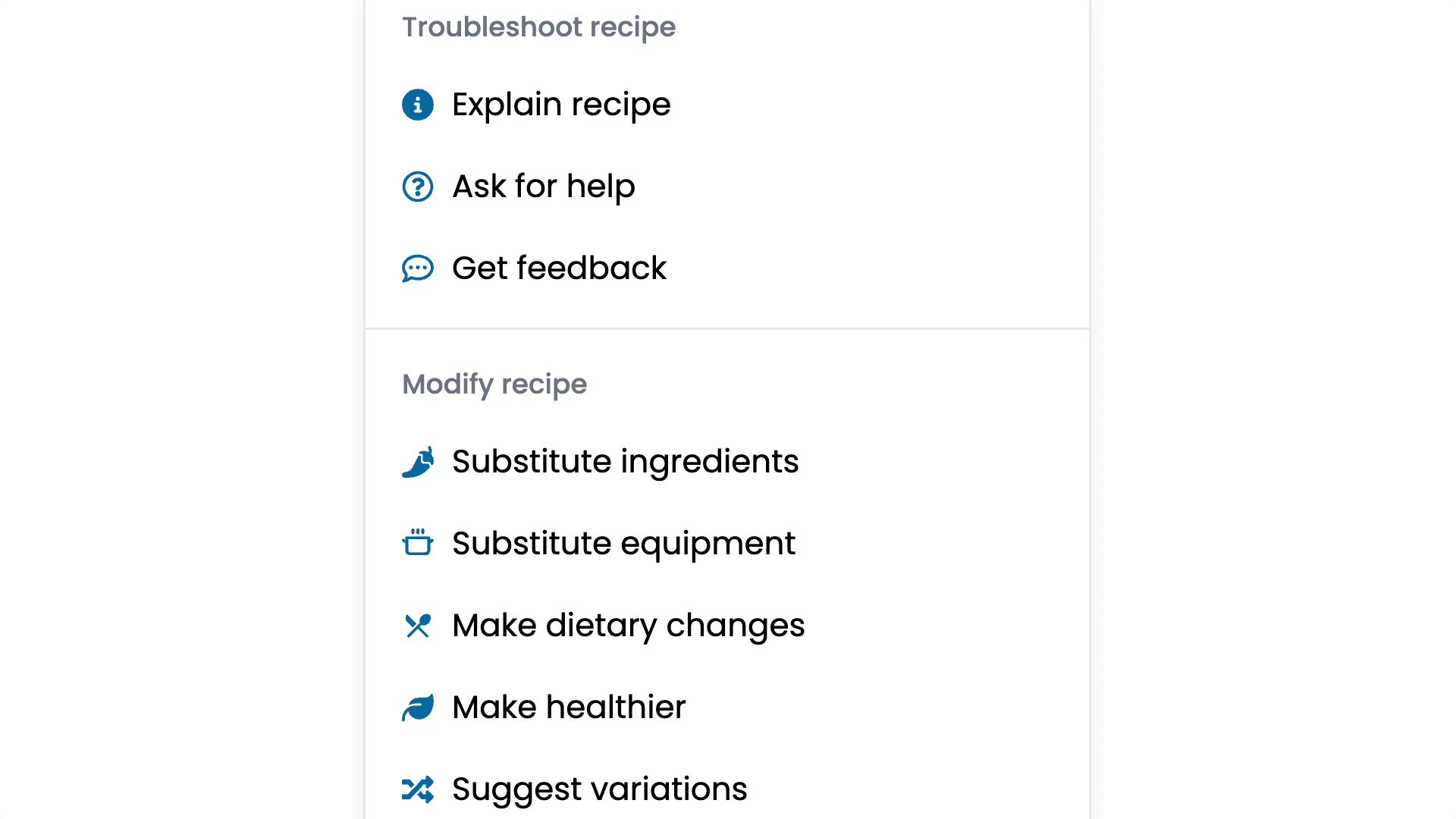1456x819 pixels.
Task: Select Make dietary changes
Action: click(x=628, y=626)
